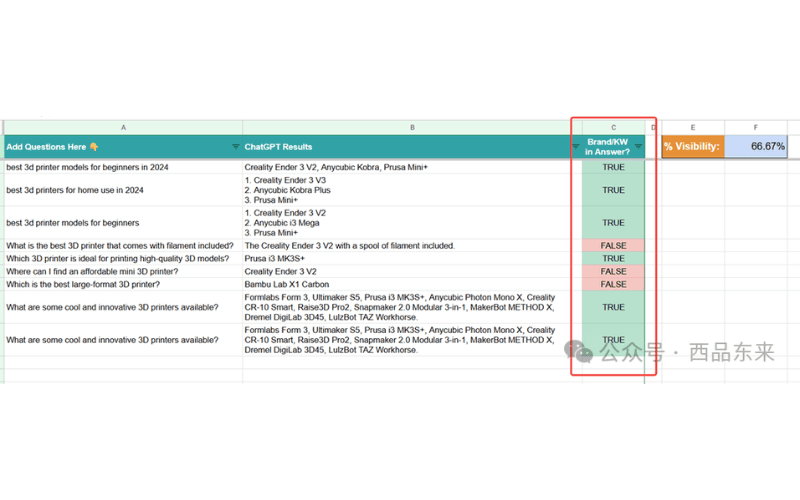This screenshot has height=500, width=800.
Task: Select TRUE cell for high-quality 3D models row
Action: pos(613,259)
